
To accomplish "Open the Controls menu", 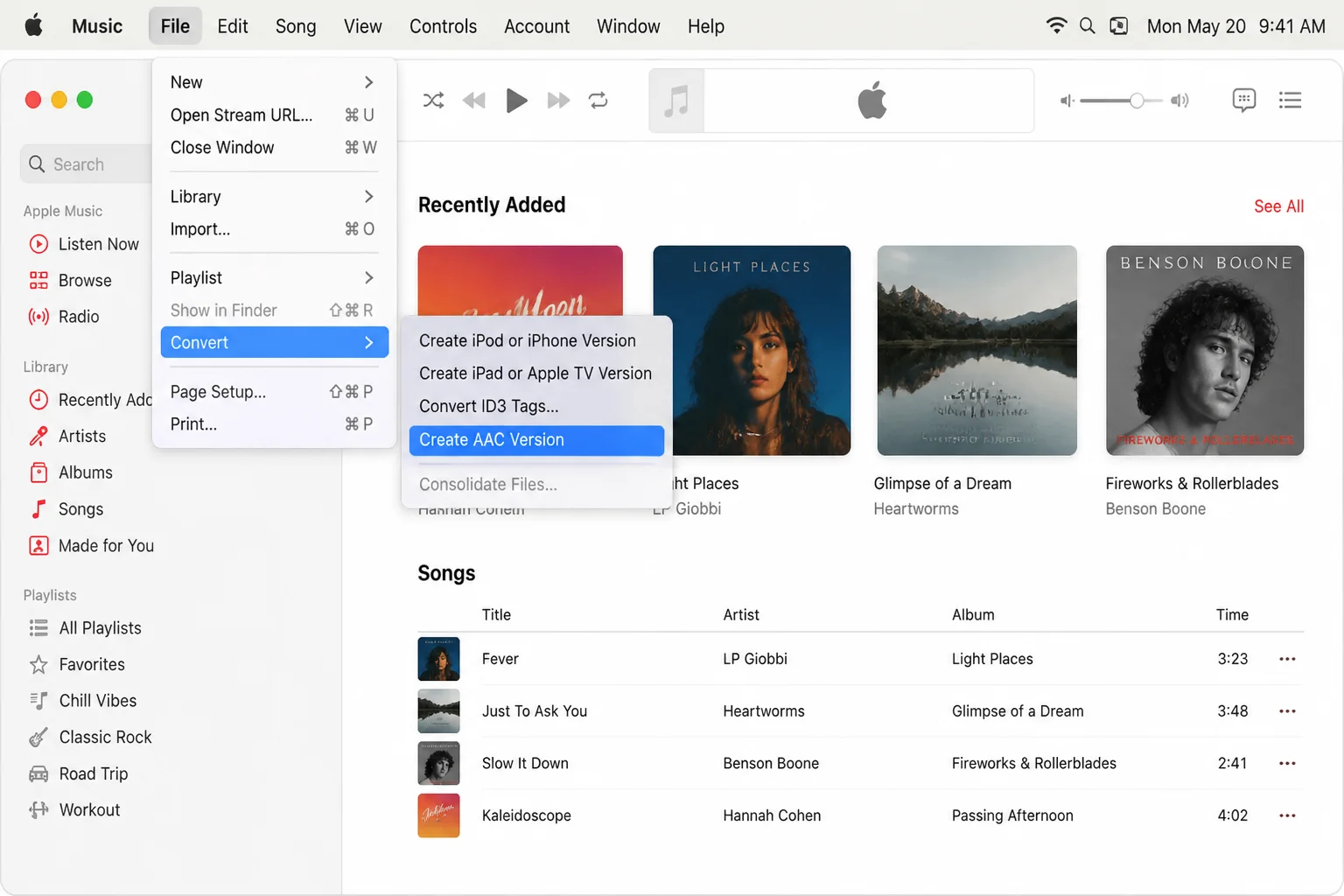I will pos(443,26).
